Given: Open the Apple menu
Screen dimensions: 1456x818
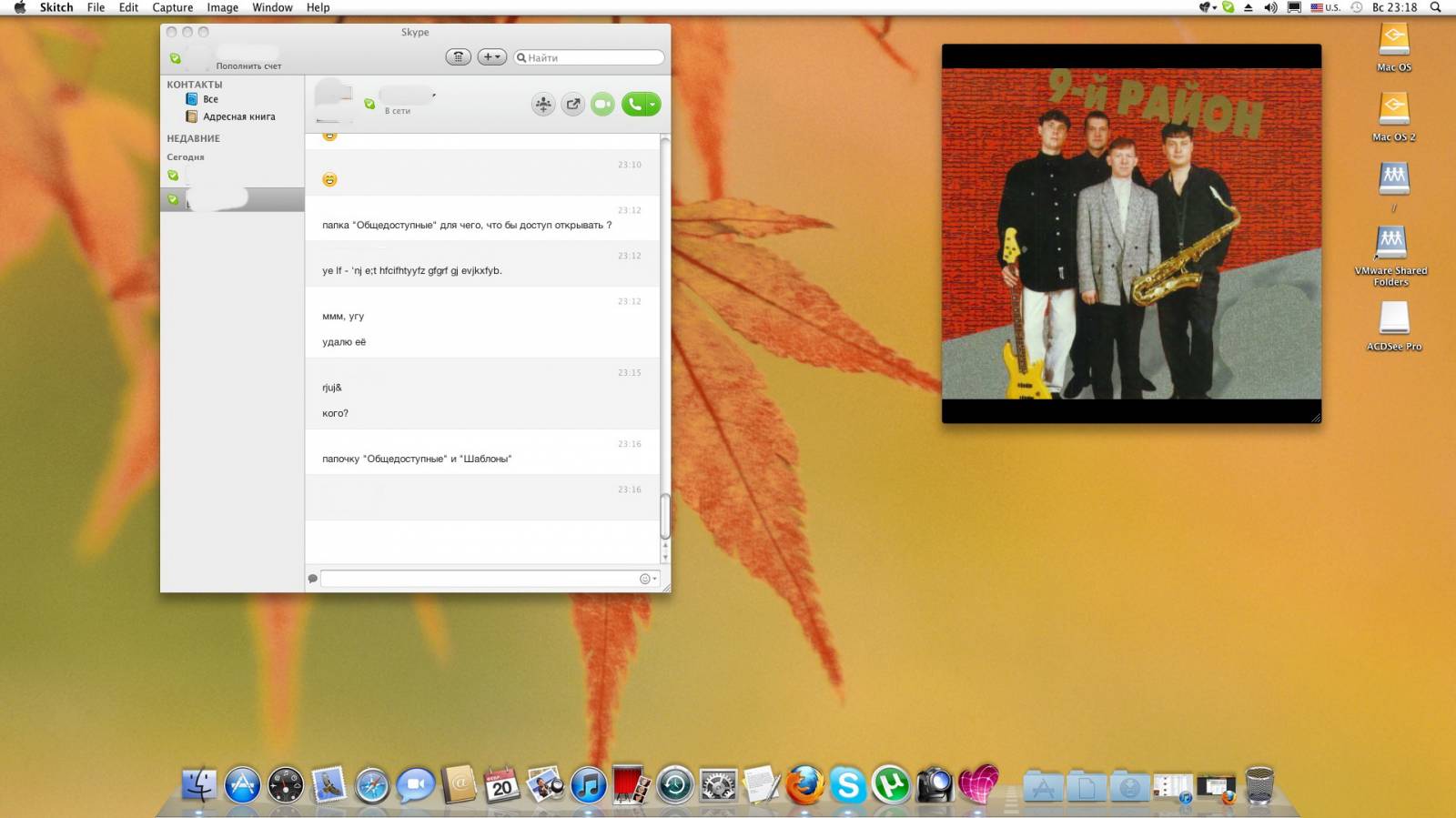Looking at the screenshot, I should [20, 7].
